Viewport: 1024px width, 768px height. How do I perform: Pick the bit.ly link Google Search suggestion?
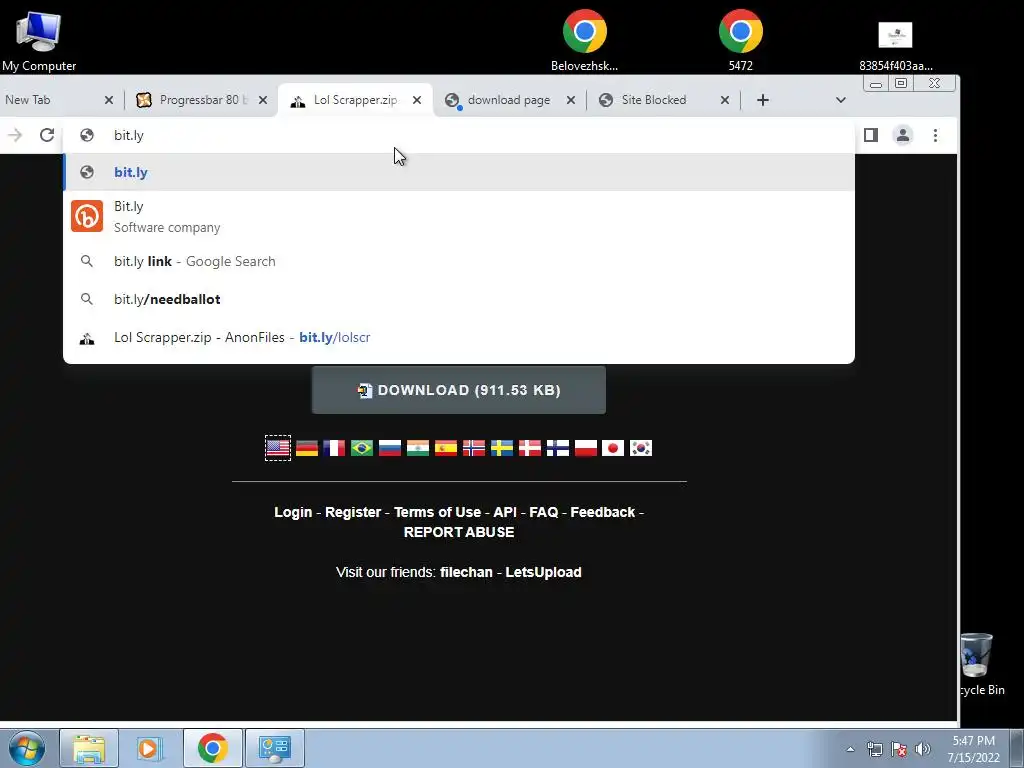[x=458, y=261]
